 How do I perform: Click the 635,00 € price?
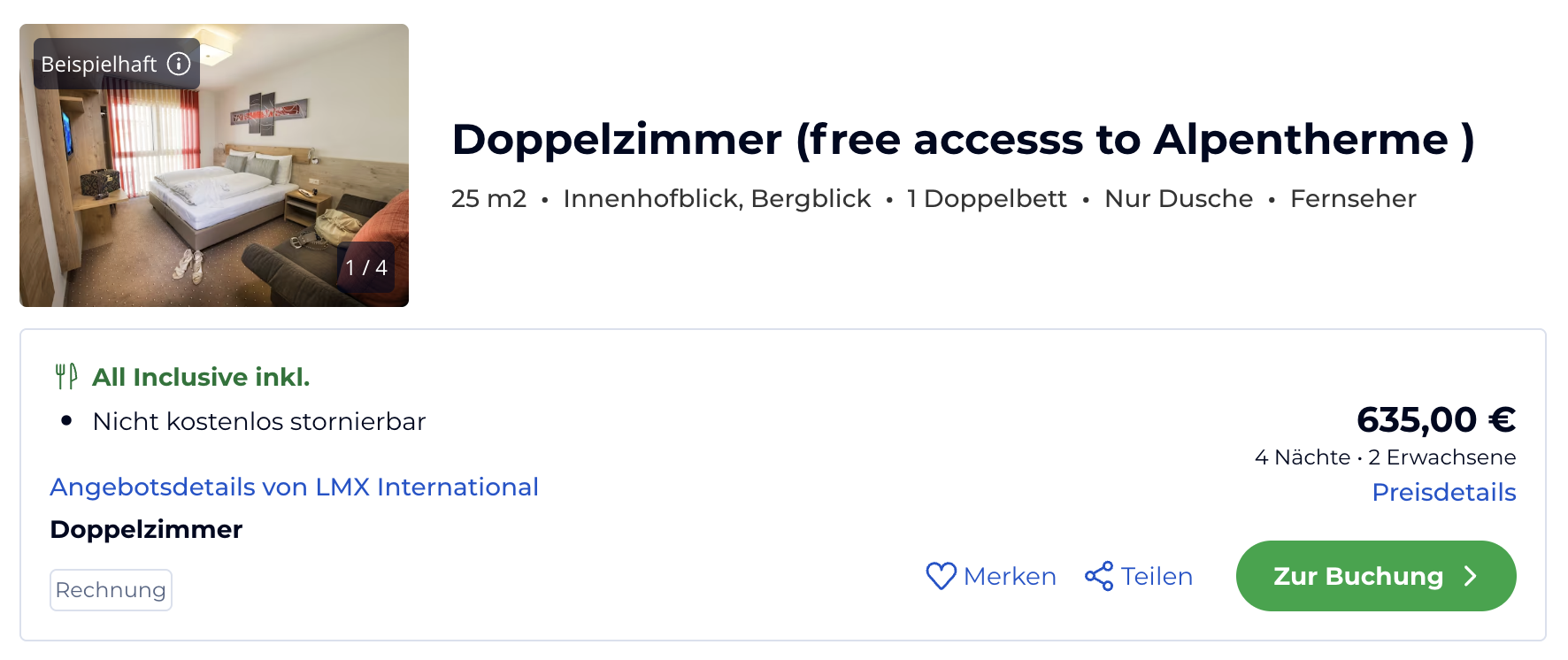point(1435,419)
